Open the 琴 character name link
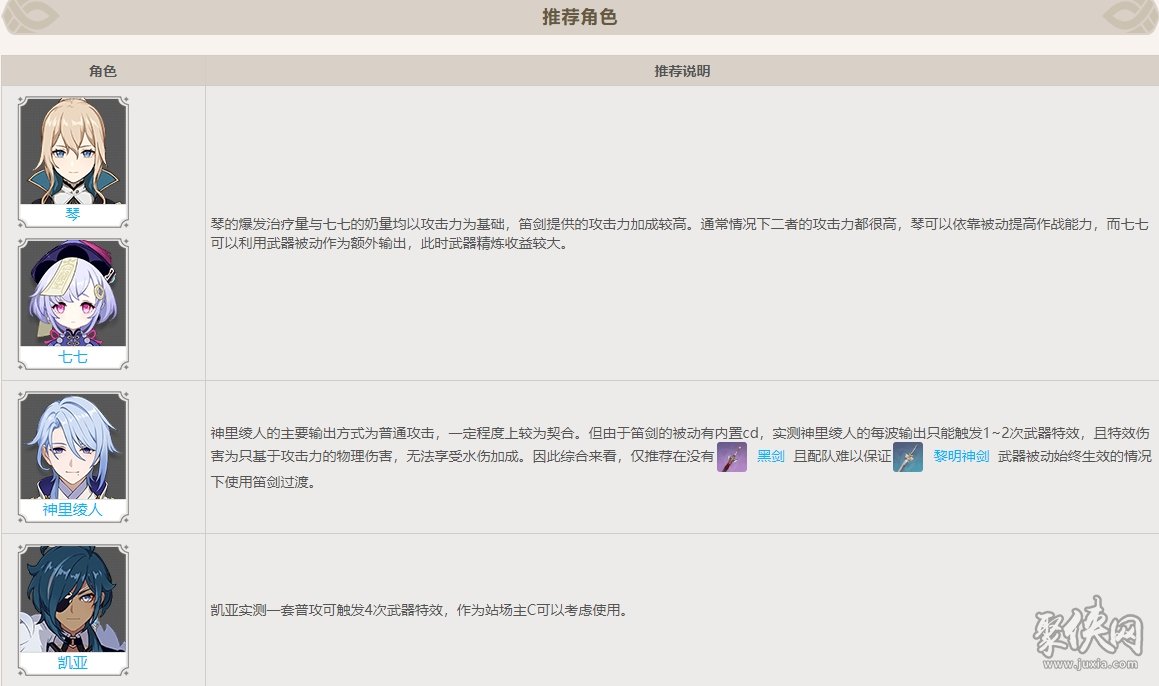Image resolution: width=1159 pixels, height=686 pixels. [72, 214]
